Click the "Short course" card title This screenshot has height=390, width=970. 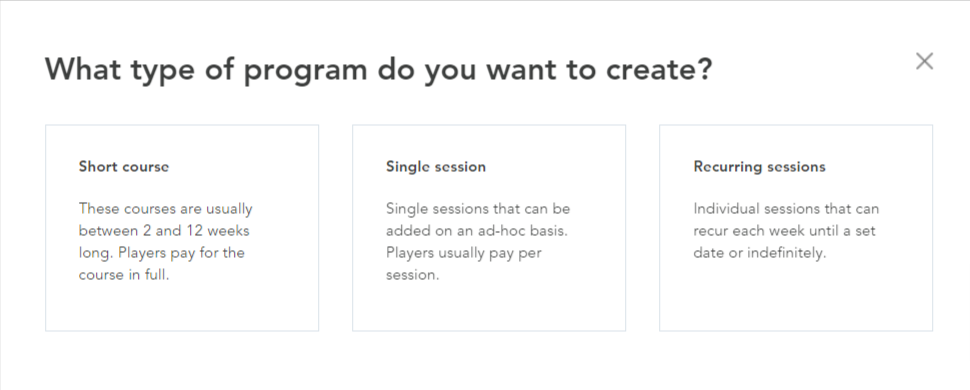(124, 167)
